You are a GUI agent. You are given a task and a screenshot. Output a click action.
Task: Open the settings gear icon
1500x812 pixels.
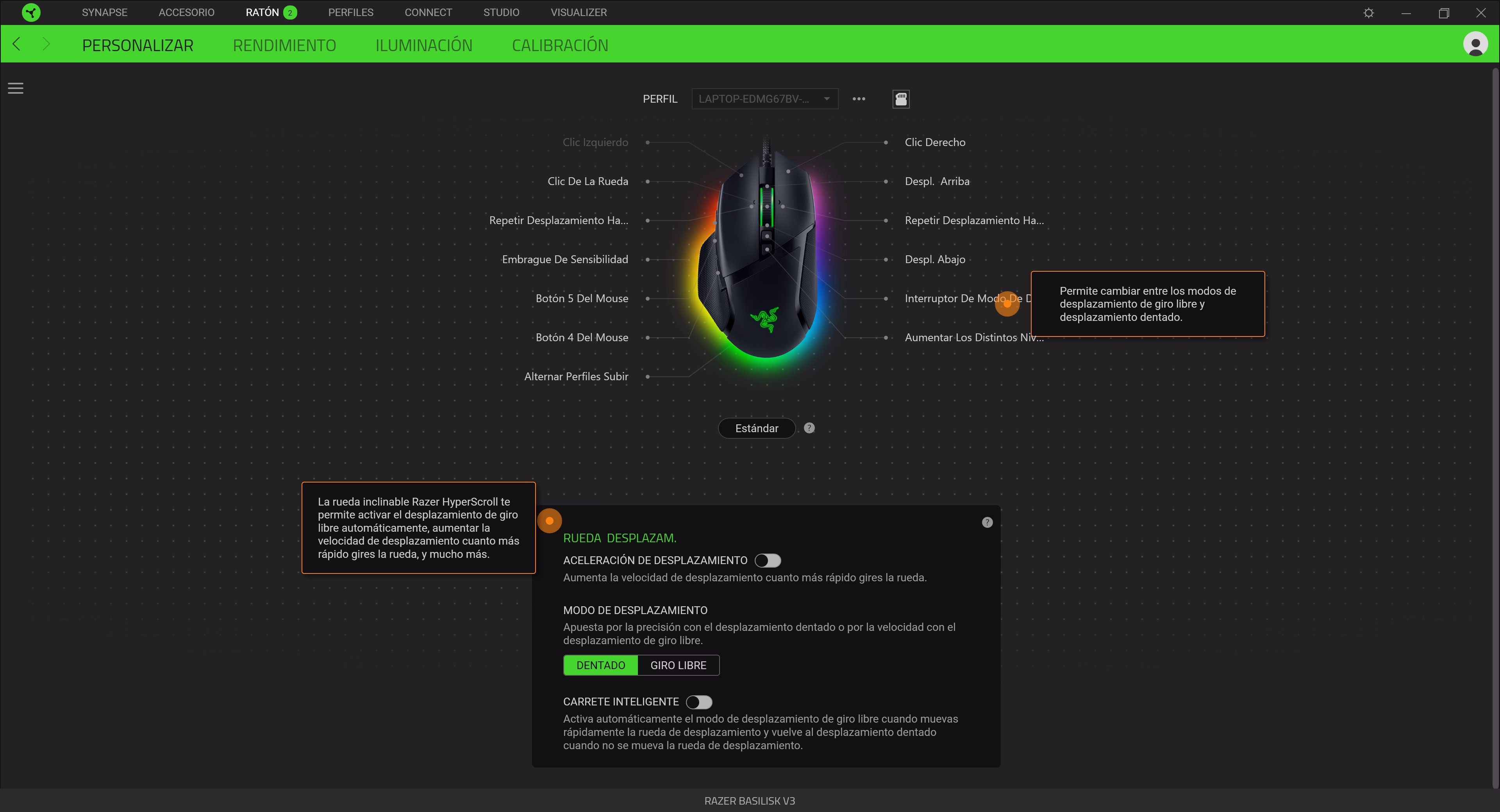coord(1368,13)
